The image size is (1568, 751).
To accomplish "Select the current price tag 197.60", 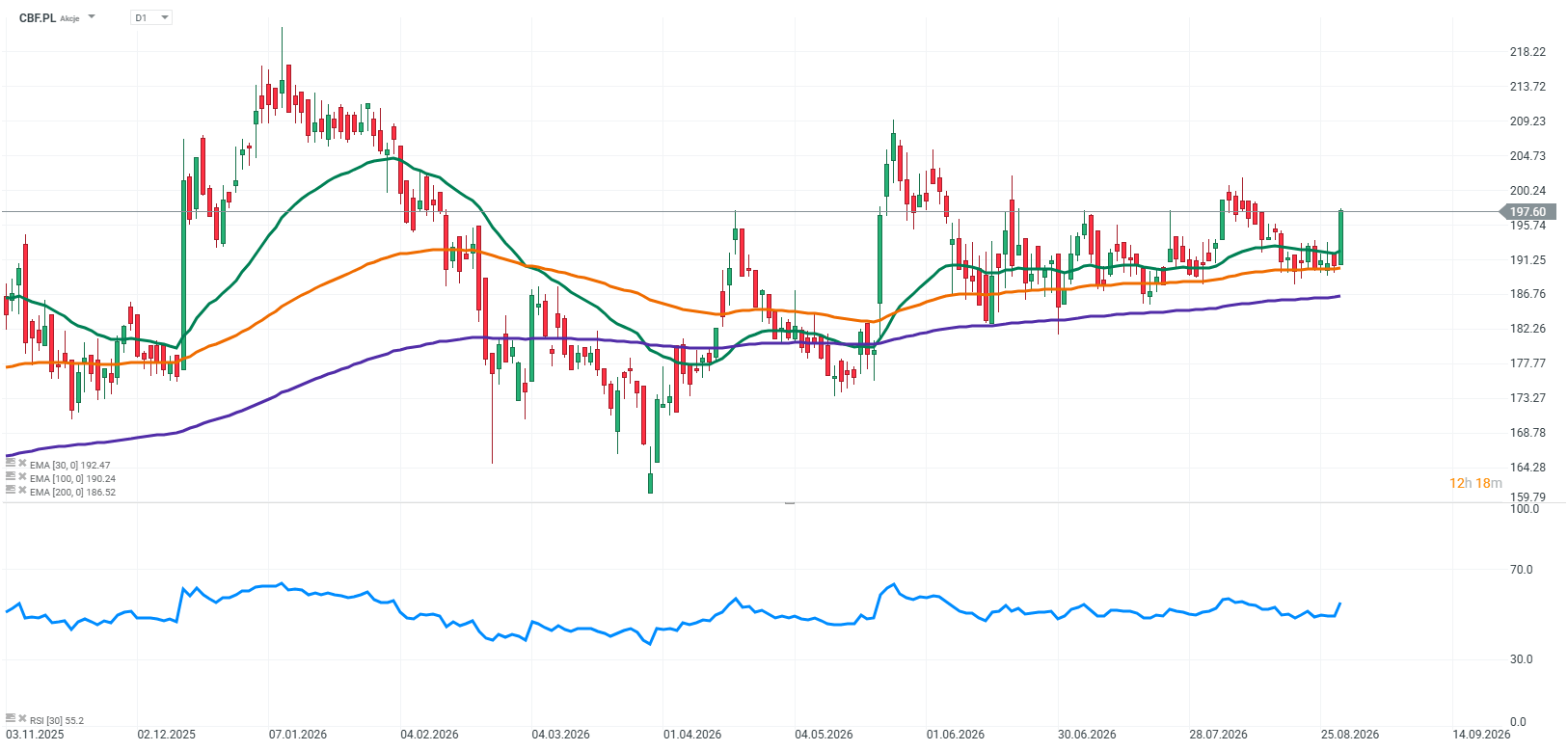I will pos(1527,212).
